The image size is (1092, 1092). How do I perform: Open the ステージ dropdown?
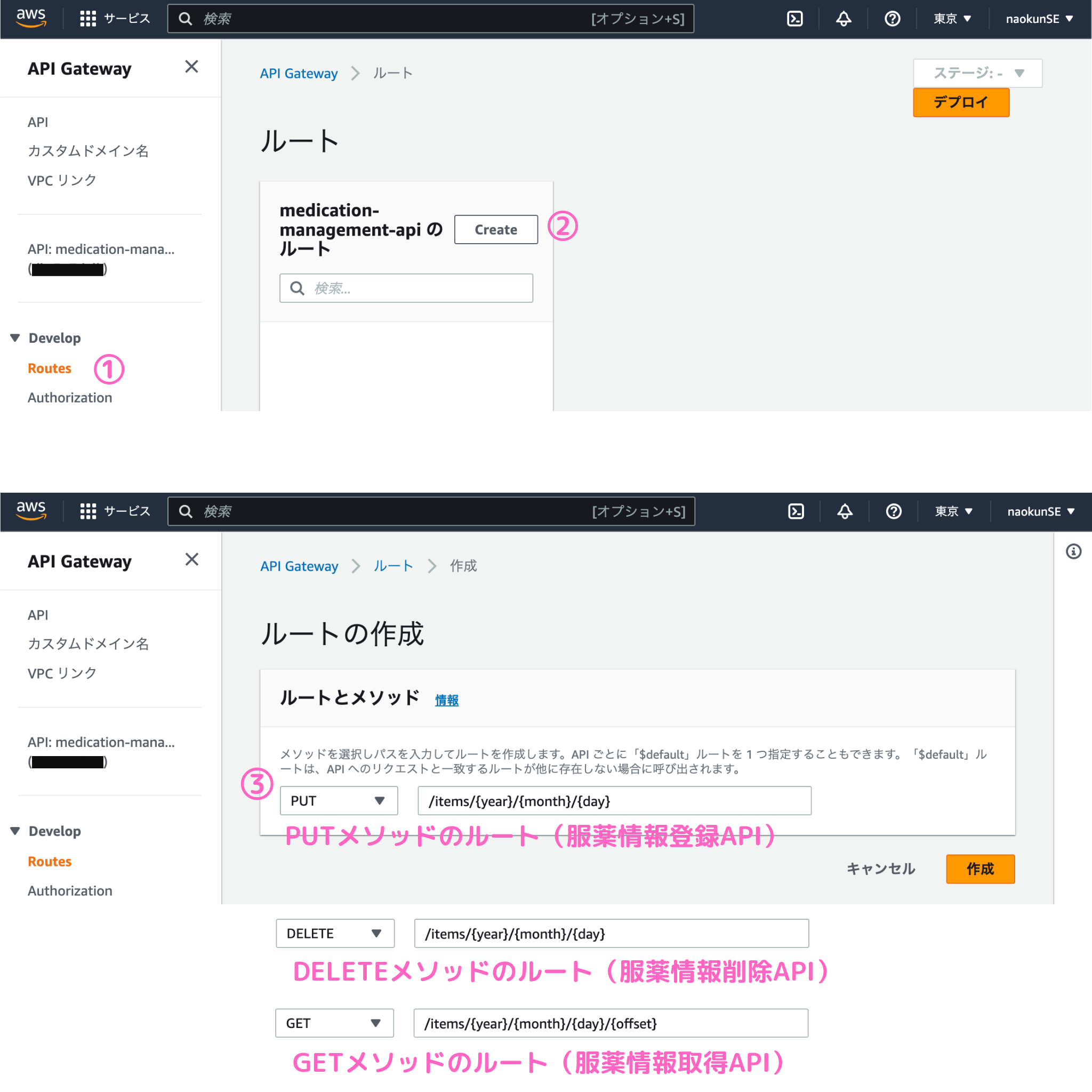977,73
